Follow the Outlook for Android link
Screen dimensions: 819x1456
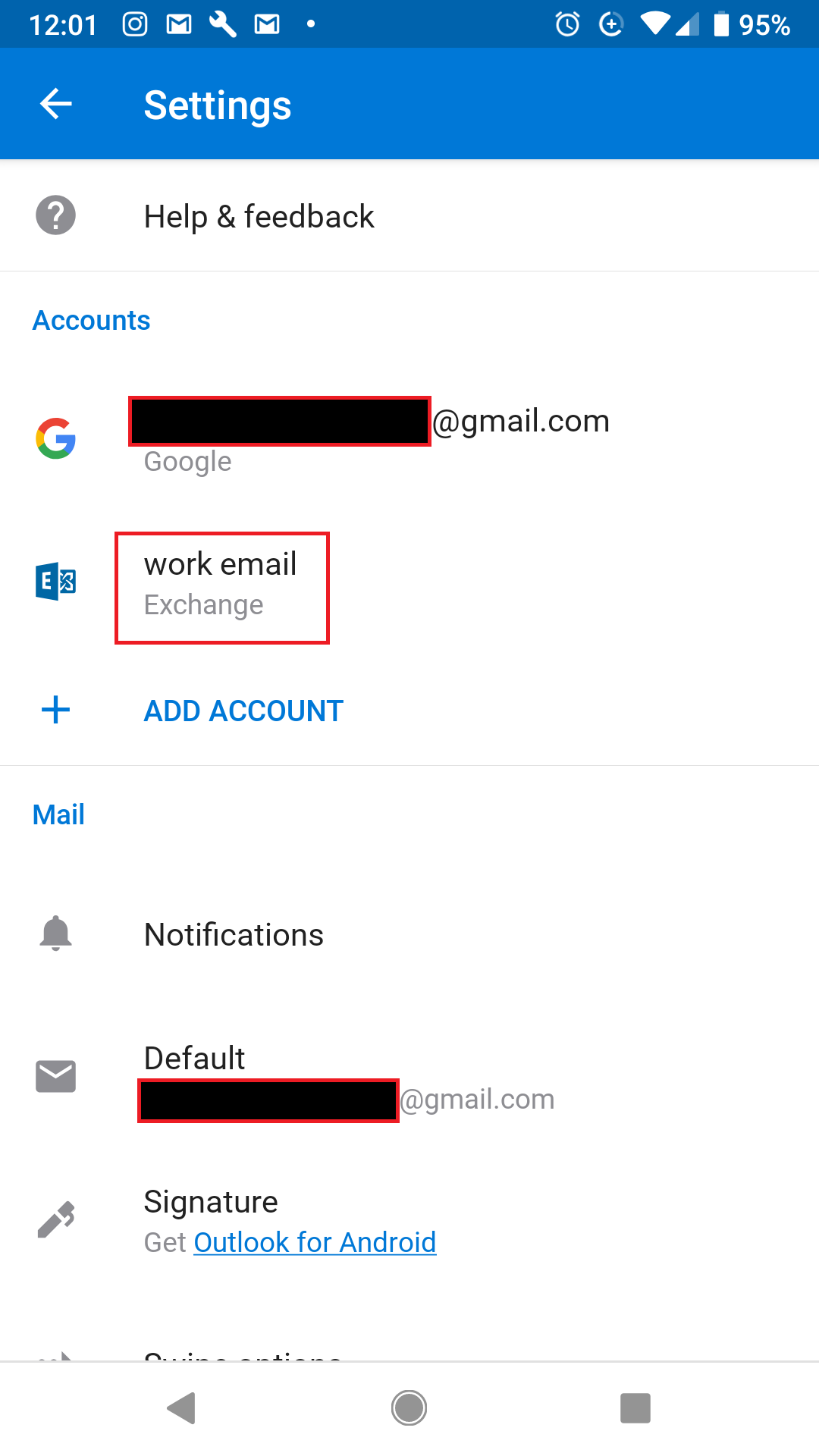pos(315,1242)
